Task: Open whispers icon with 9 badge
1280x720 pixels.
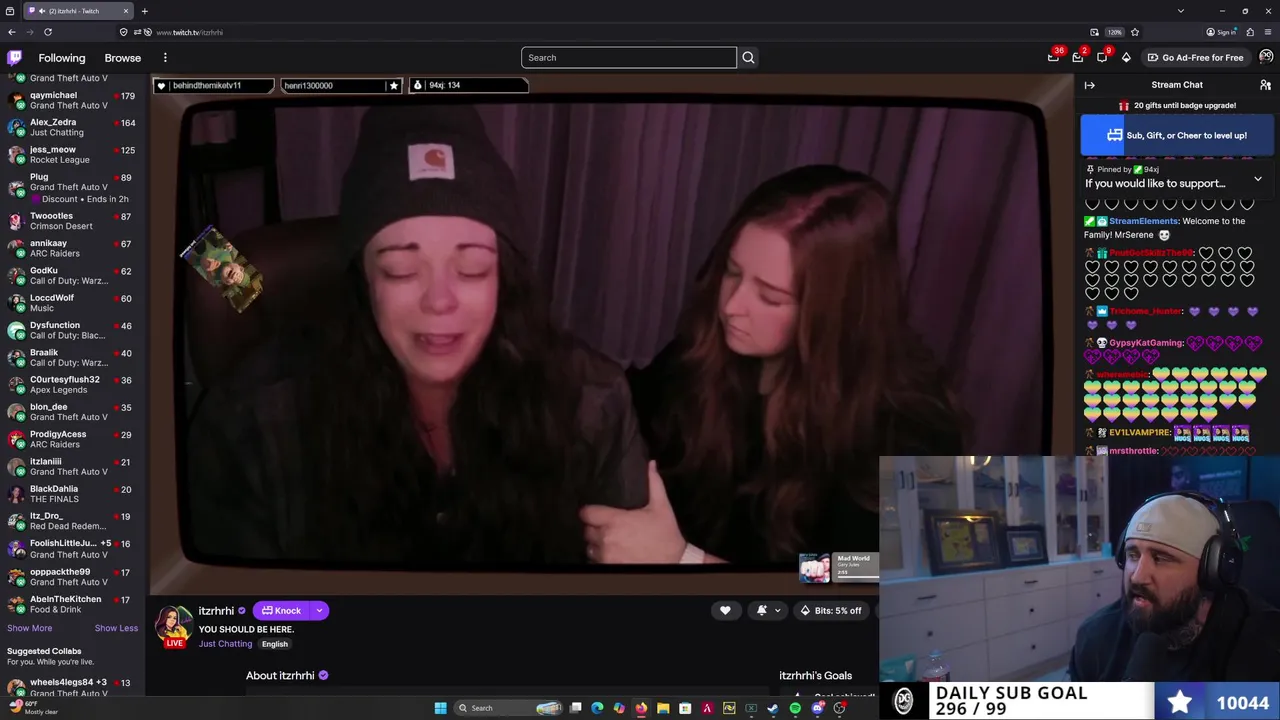Action: (x=1102, y=58)
